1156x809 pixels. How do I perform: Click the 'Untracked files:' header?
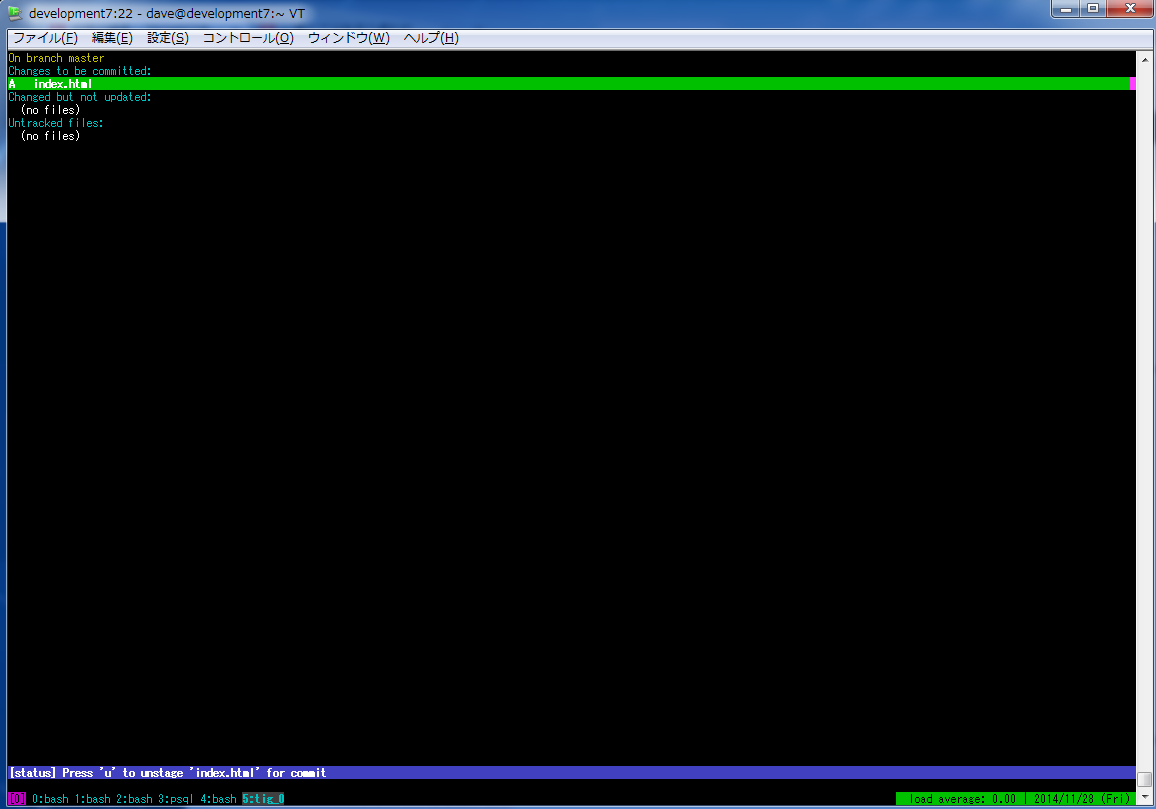pos(56,123)
